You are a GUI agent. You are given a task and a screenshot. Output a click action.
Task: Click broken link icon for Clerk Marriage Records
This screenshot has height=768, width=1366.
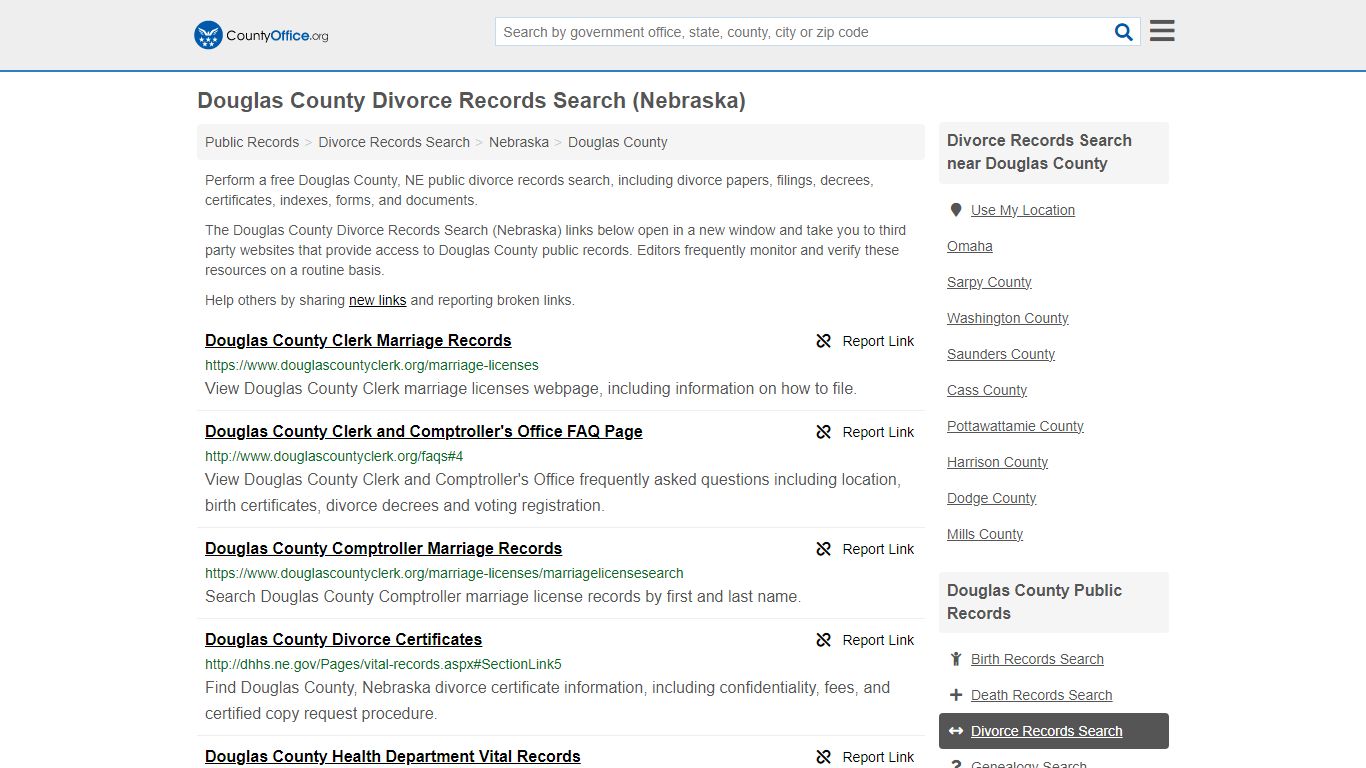pos(824,341)
